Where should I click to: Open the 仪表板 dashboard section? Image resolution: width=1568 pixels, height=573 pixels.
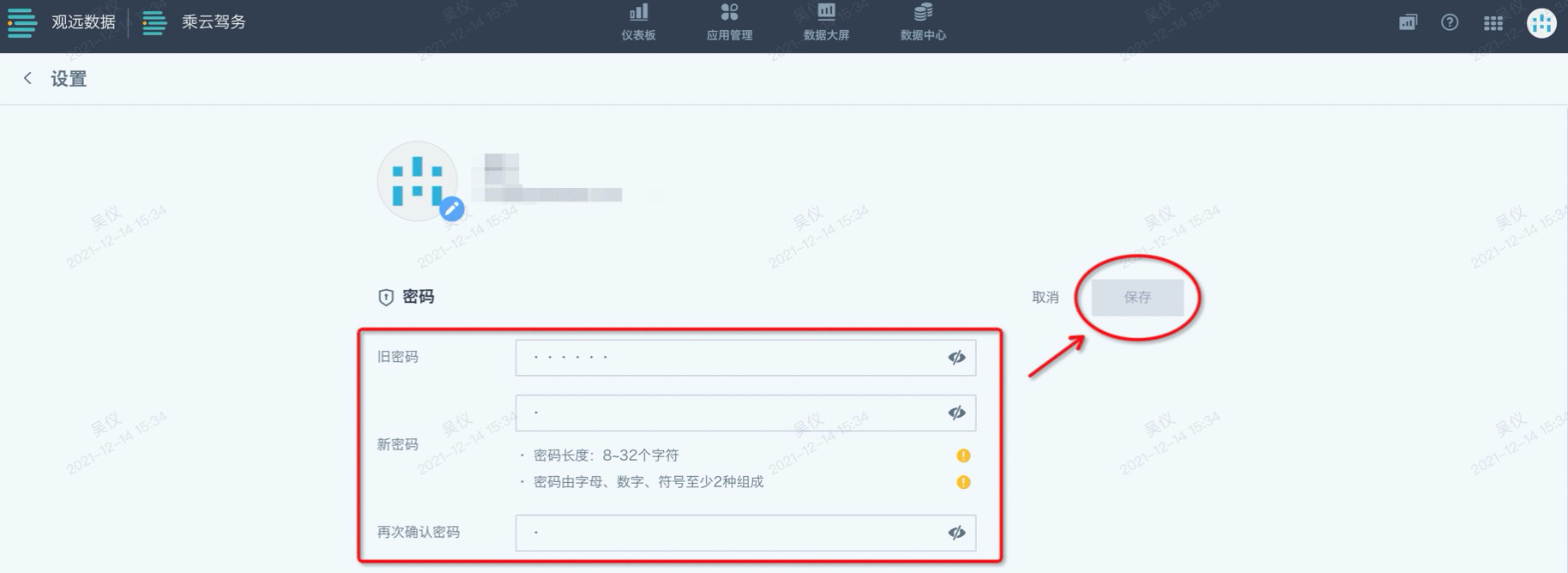(x=638, y=22)
